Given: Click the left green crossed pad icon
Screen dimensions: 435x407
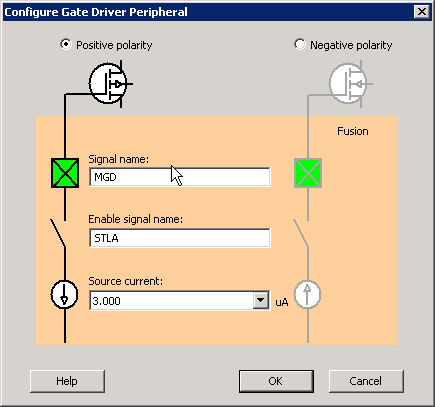Looking at the screenshot, I should point(65,173).
